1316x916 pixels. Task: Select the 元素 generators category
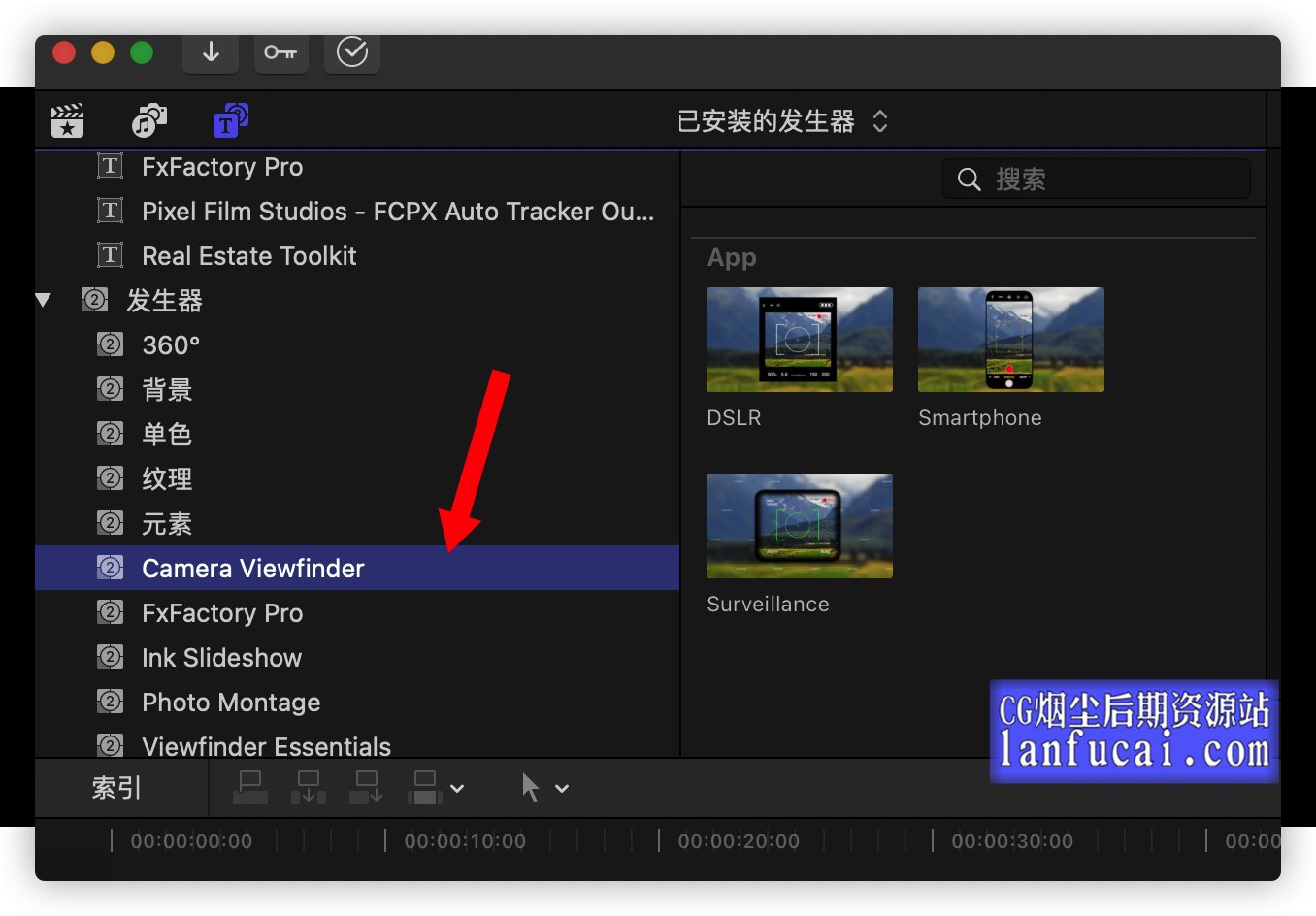click(x=357, y=524)
